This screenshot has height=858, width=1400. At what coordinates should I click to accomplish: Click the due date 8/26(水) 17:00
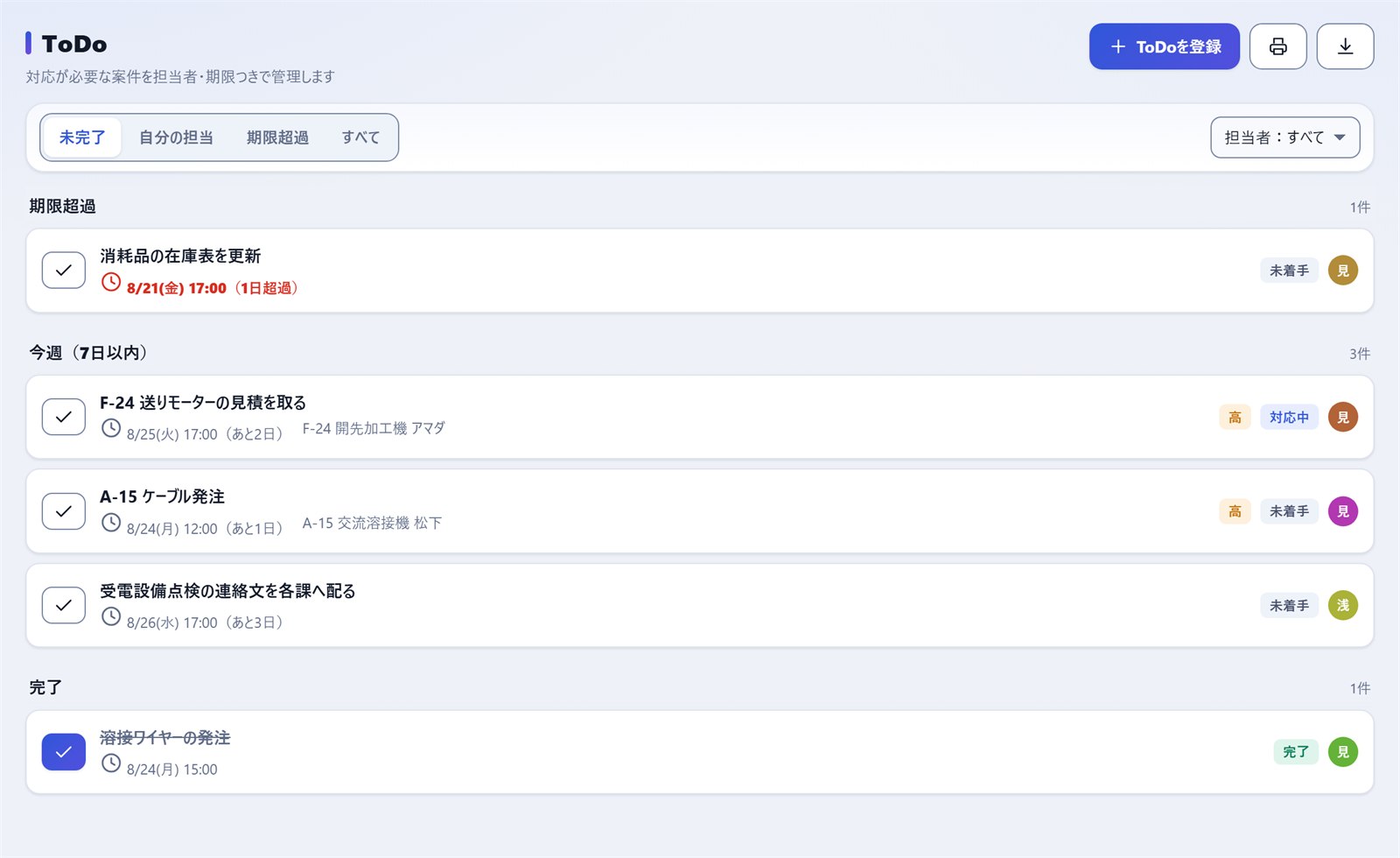click(172, 622)
